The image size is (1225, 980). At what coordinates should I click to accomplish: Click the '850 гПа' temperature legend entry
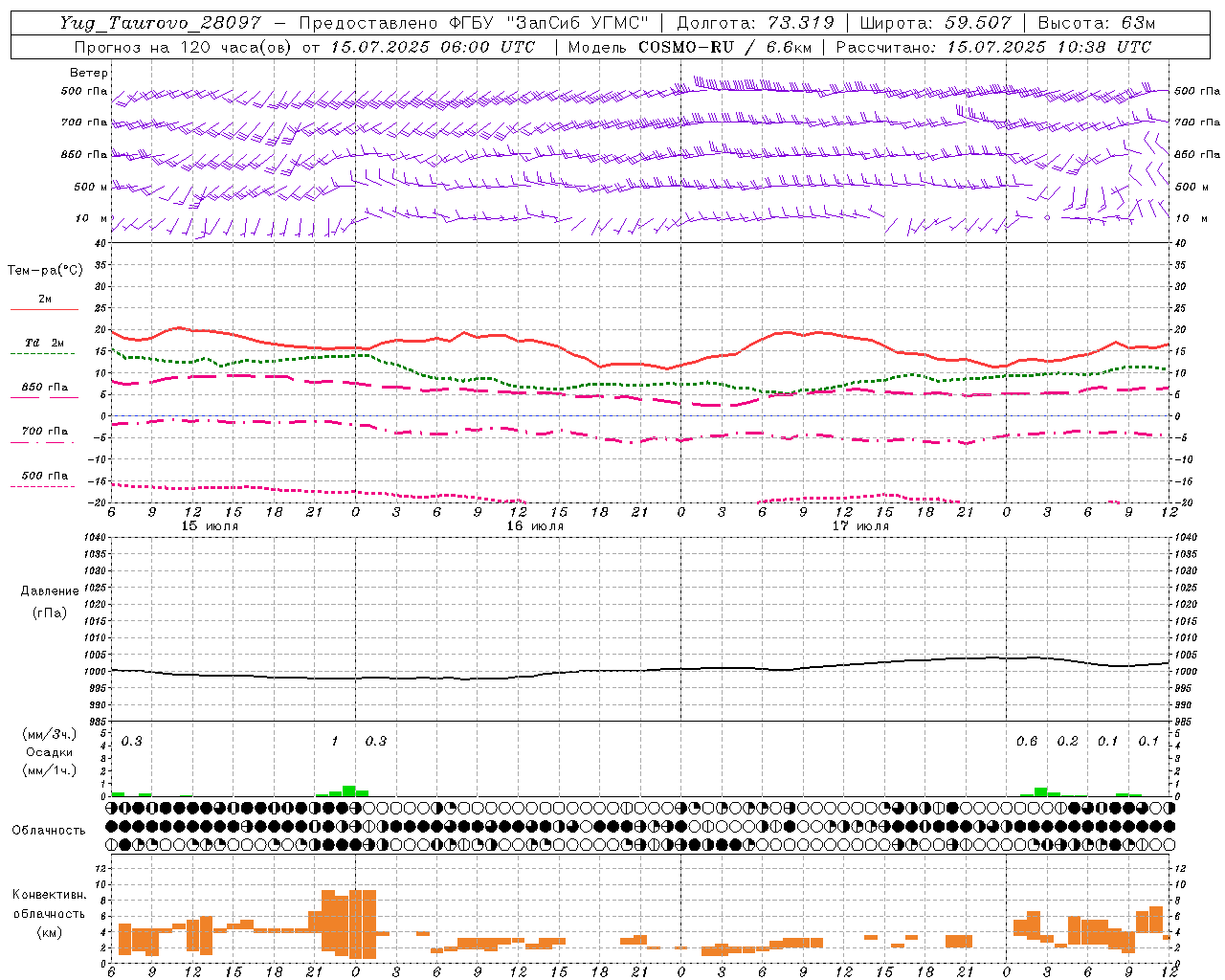pos(45,388)
